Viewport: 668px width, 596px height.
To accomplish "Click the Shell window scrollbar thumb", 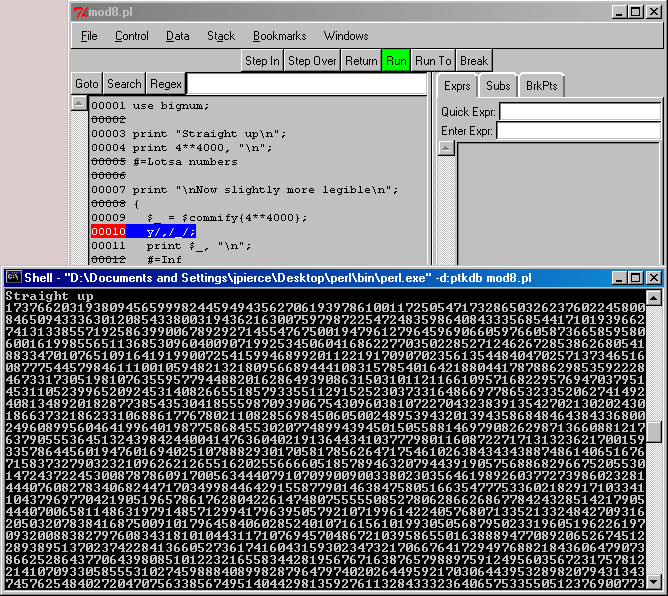I will pos(654,432).
